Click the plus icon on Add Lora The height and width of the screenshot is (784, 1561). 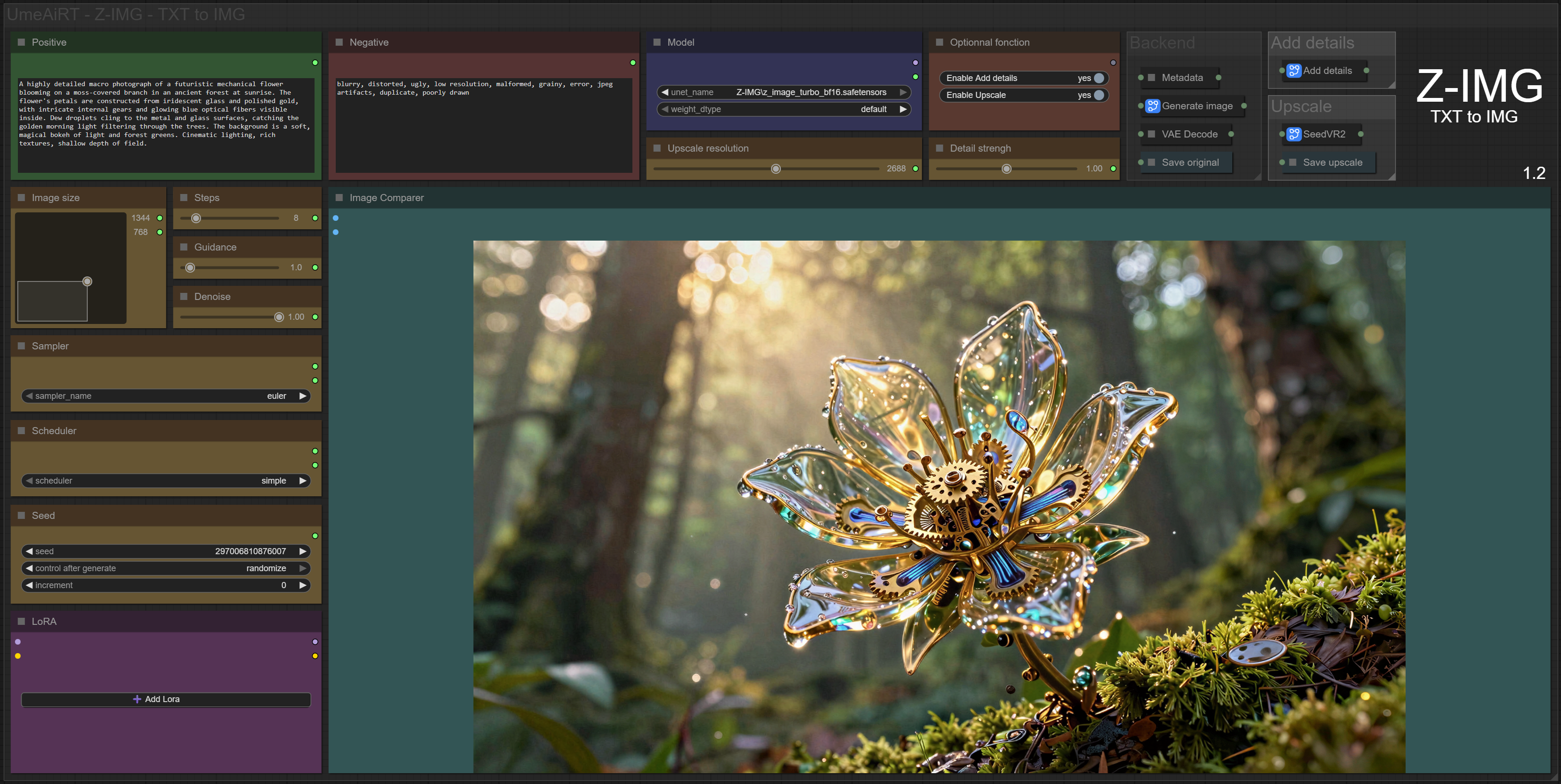point(137,699)
